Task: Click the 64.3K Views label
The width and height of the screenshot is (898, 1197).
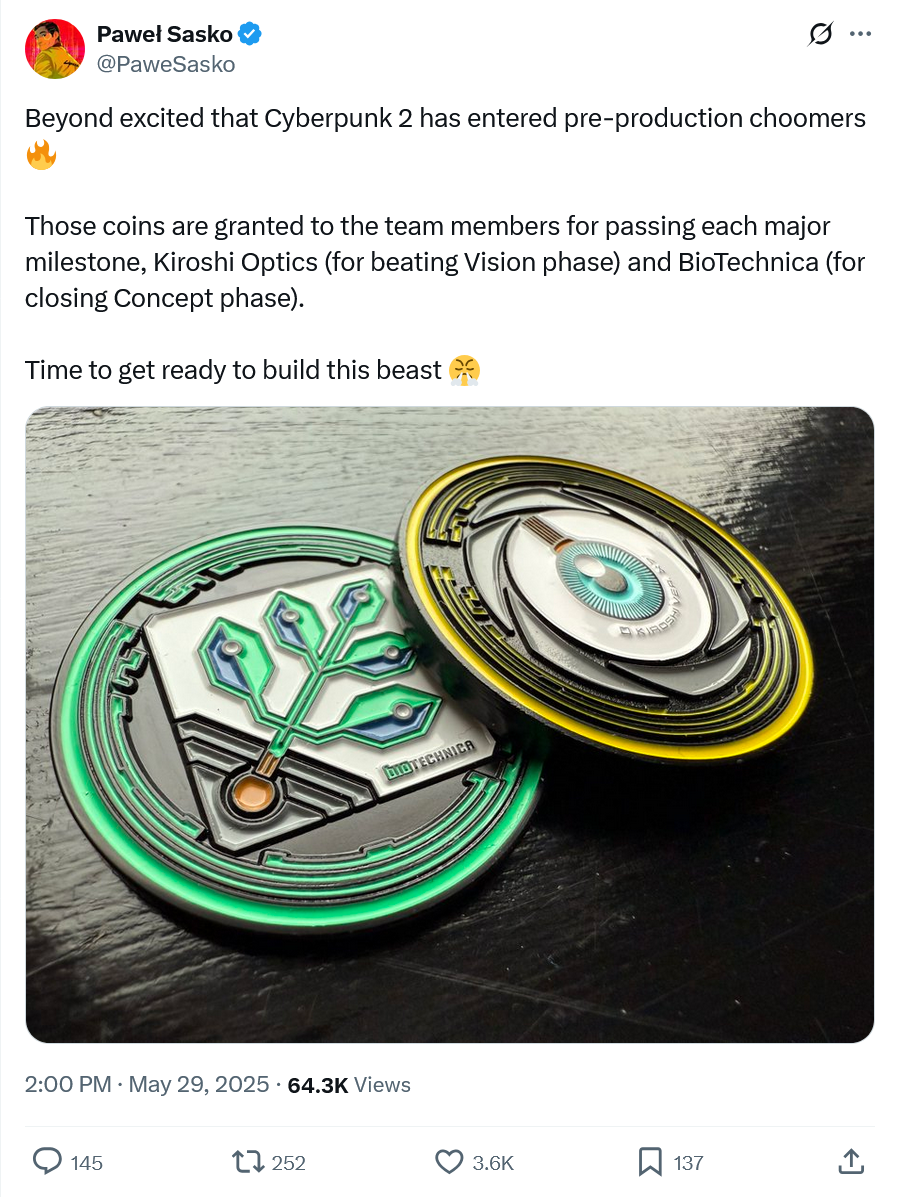Action: click(x=349, y=1085)
